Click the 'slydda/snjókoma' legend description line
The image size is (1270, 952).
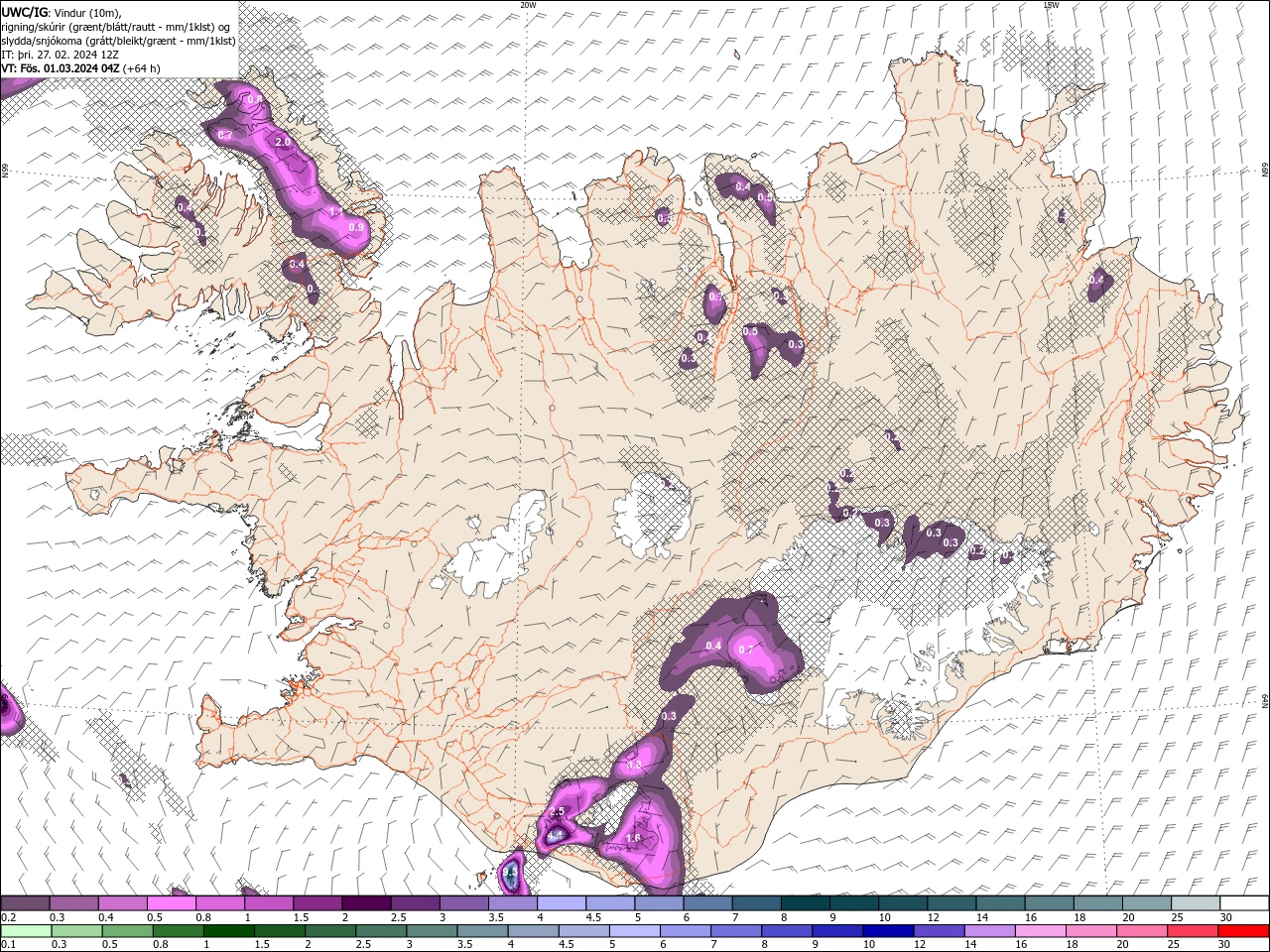coord(118,41)
